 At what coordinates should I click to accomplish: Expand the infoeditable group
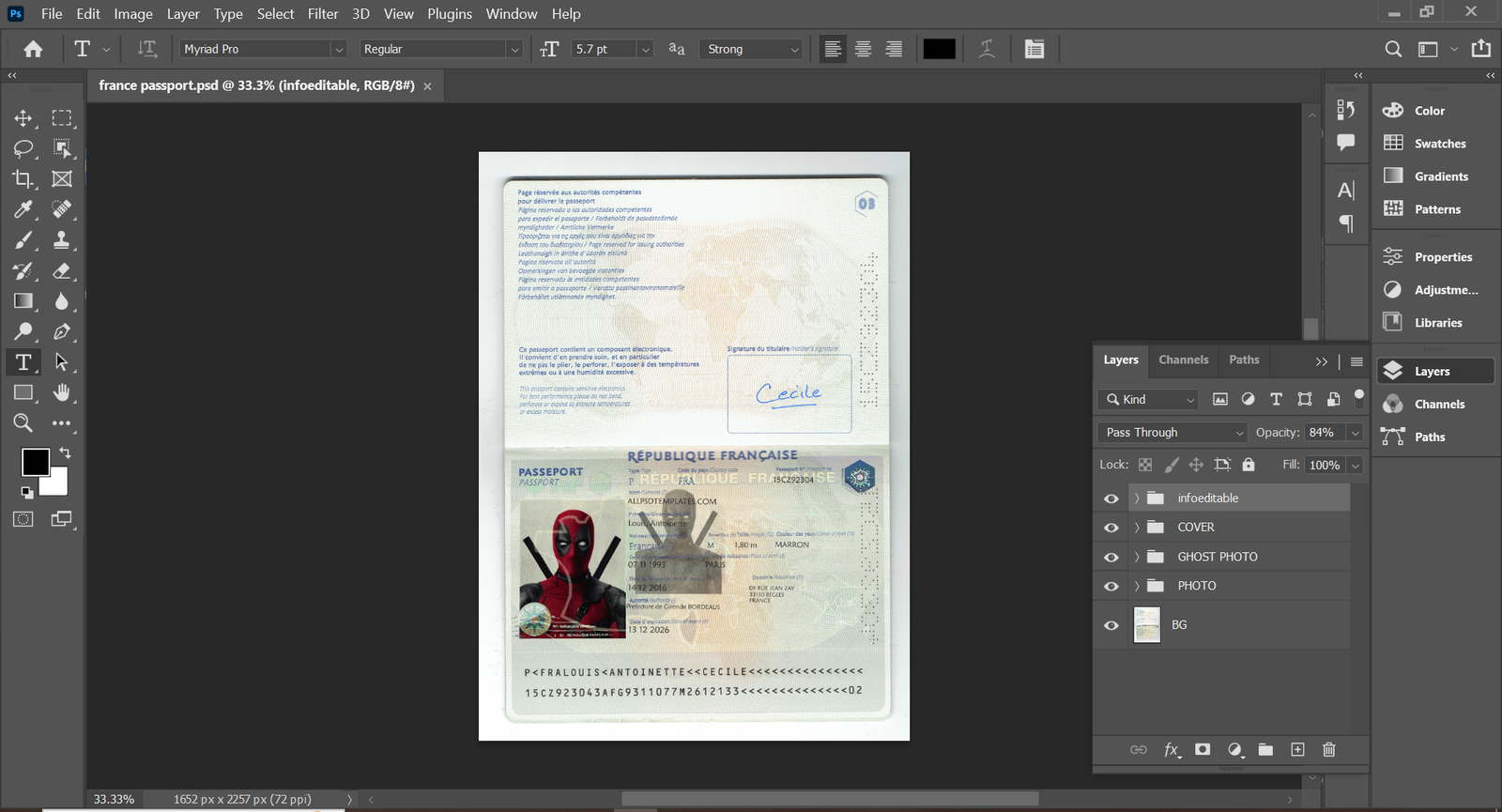tap(1137, 498)
